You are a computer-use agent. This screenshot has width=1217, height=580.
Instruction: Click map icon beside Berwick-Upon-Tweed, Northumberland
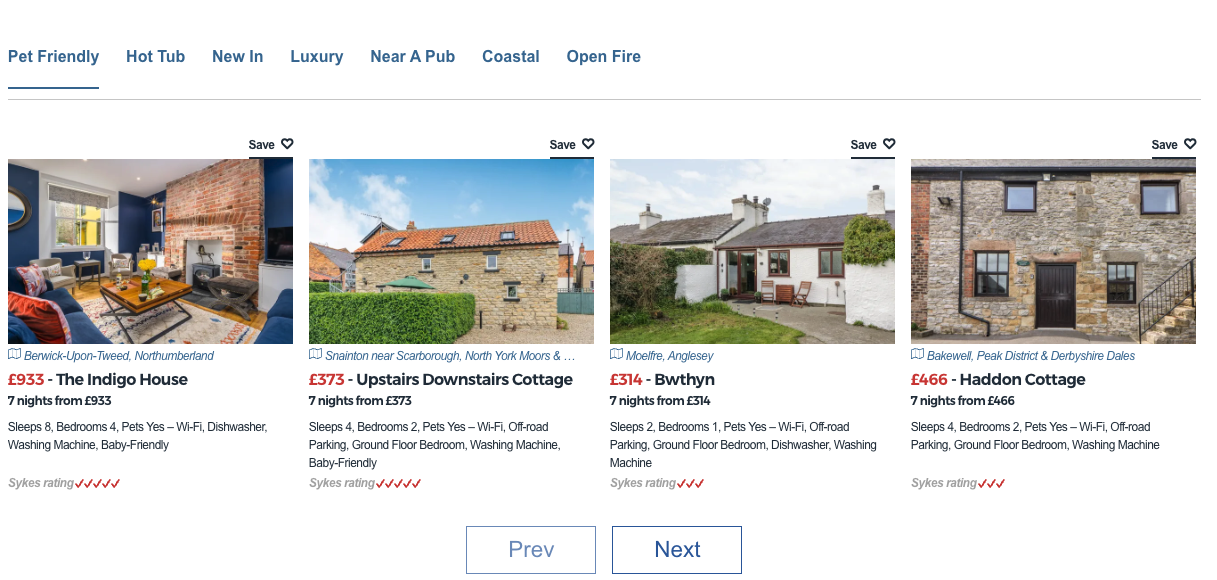(x=14, y=355)
